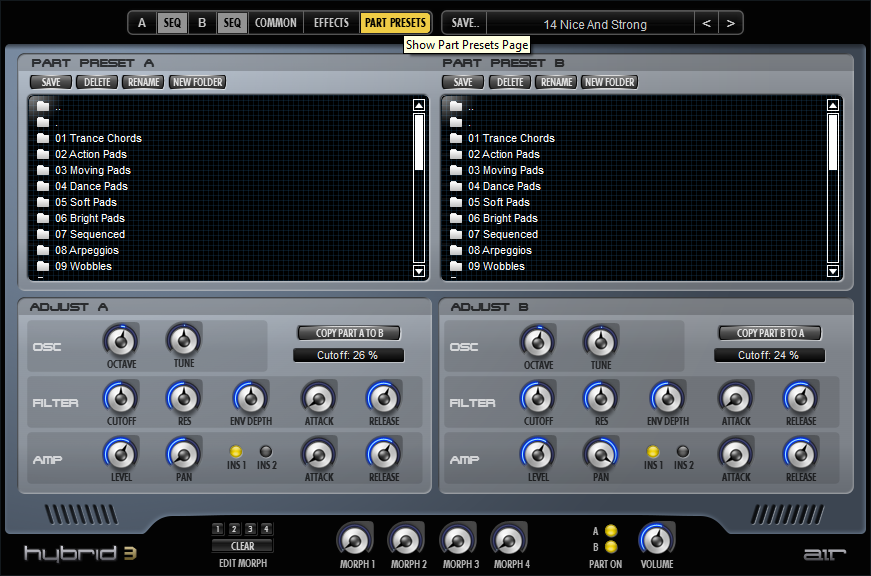Select Edit Morph button 2

click(x=234, y=529)
